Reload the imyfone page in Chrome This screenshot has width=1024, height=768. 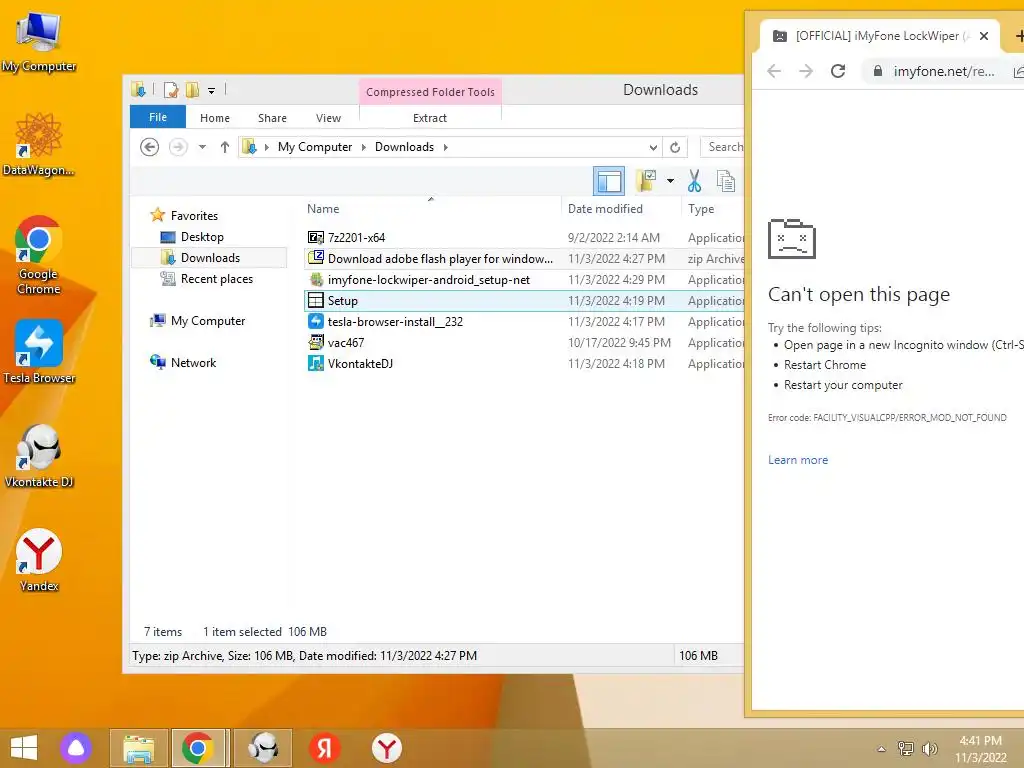pos(838,71)
